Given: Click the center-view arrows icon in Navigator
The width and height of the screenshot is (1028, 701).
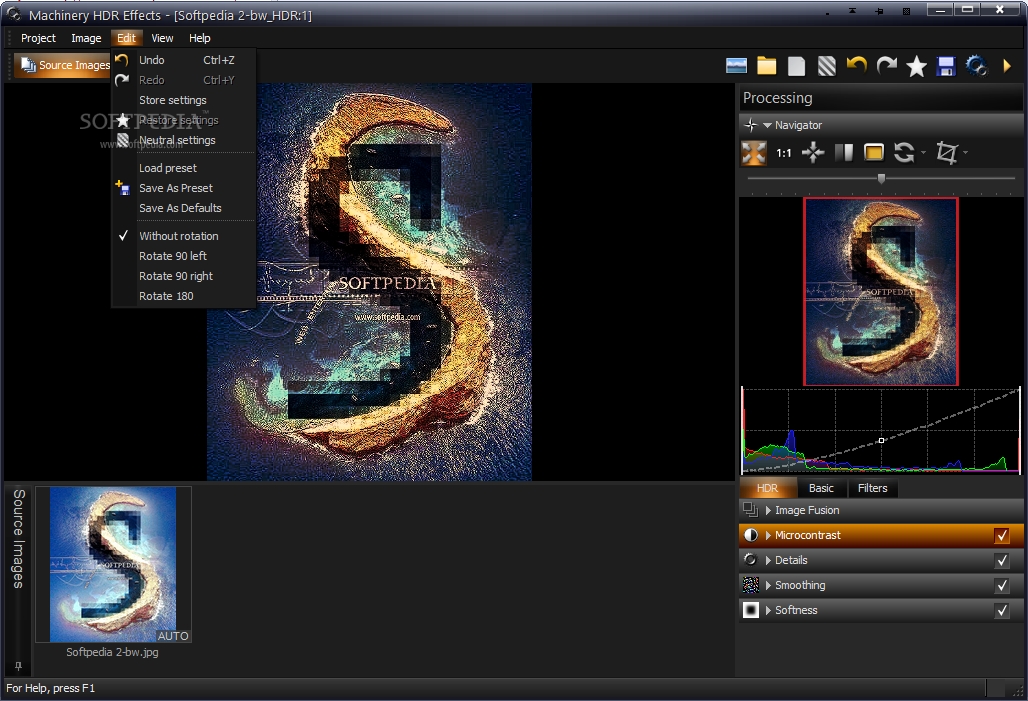Looking at the screenshot, I should [x=813, y=153].
